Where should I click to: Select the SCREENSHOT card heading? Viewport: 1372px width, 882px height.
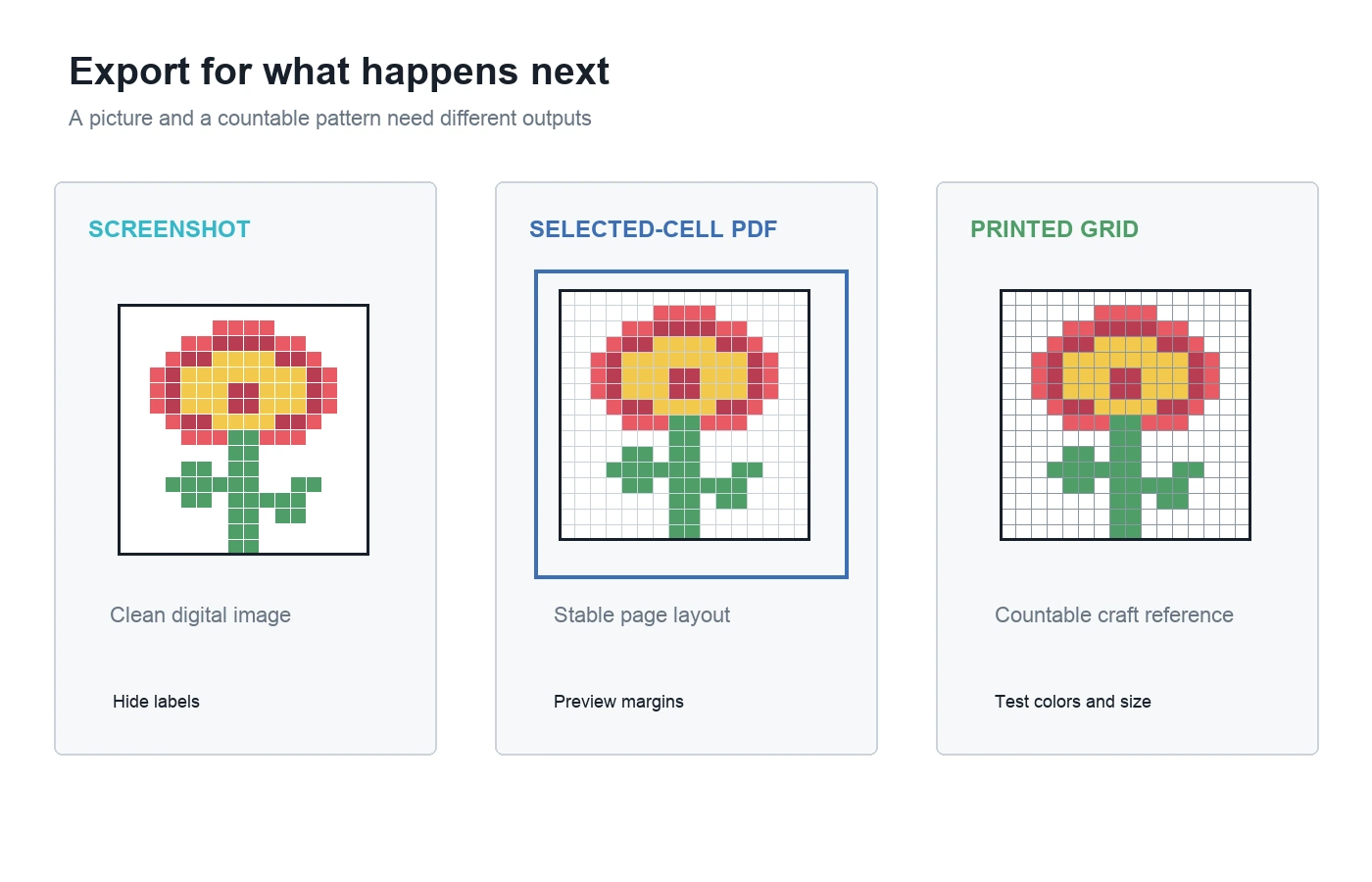(x=170, y=229)
